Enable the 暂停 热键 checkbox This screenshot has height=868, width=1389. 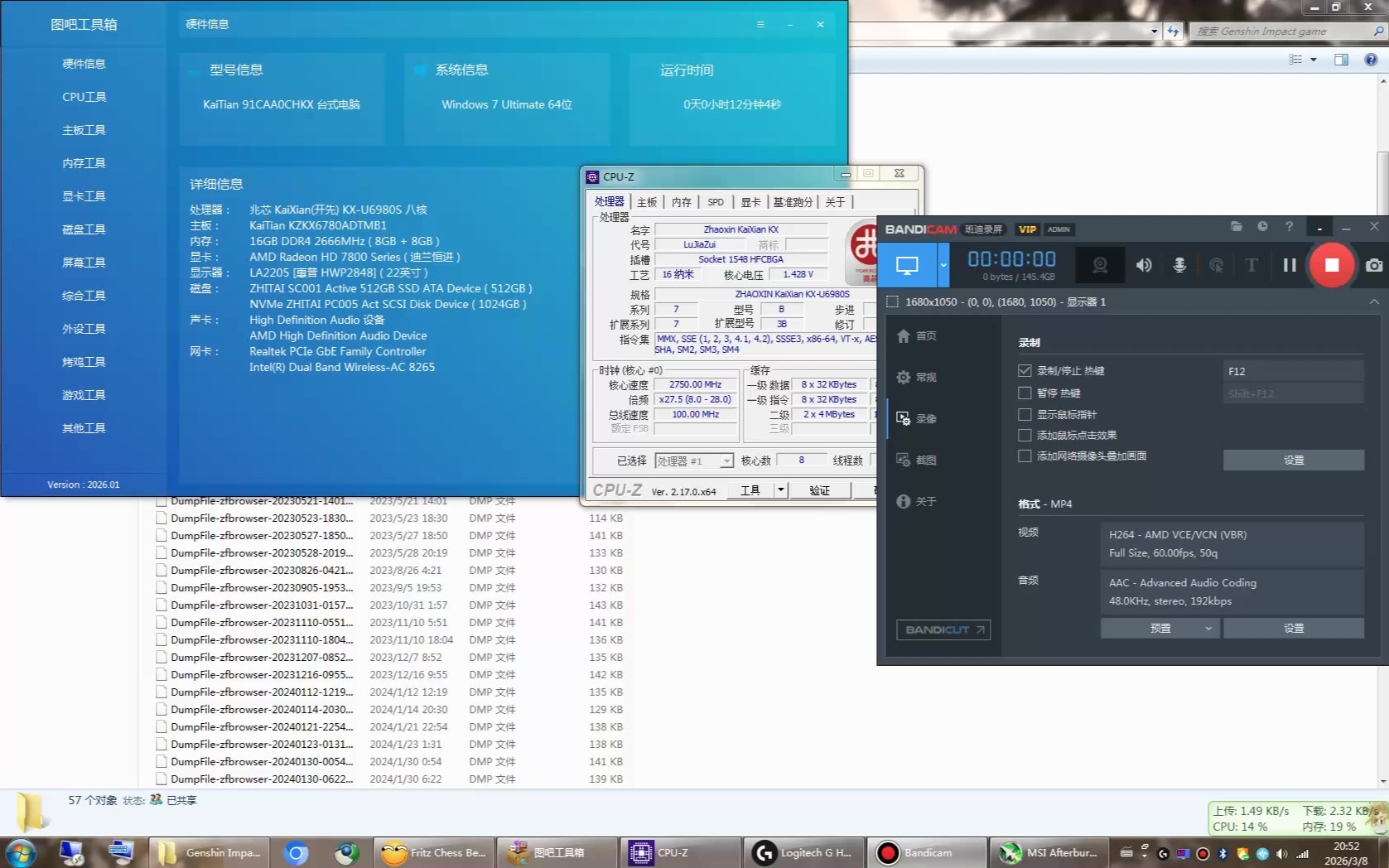pos(1025,393)
